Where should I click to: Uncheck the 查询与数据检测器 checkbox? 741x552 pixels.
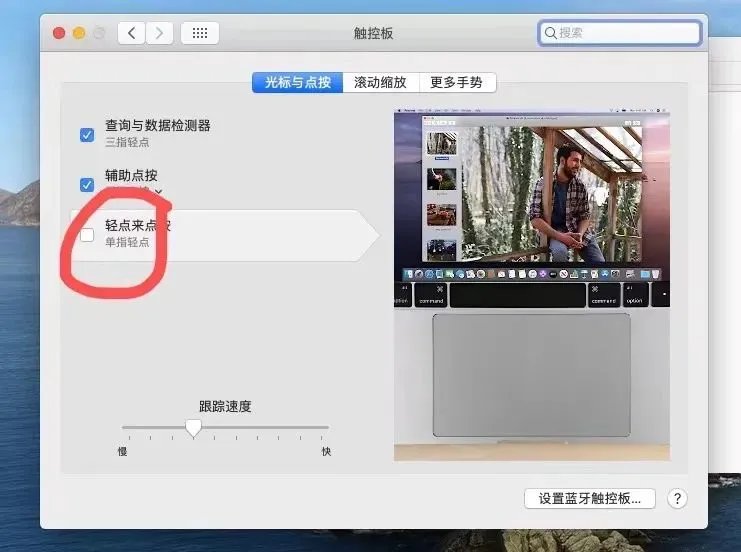(x=87, y=135)
